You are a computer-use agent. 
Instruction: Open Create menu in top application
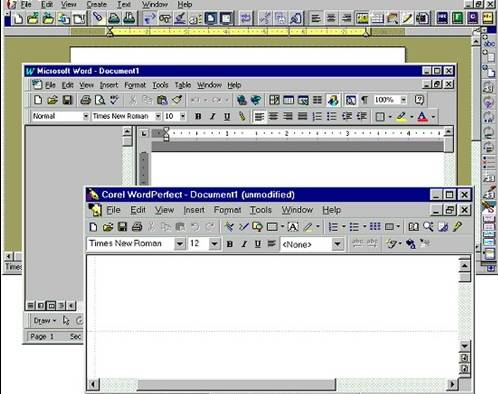(x=96, y=4)
